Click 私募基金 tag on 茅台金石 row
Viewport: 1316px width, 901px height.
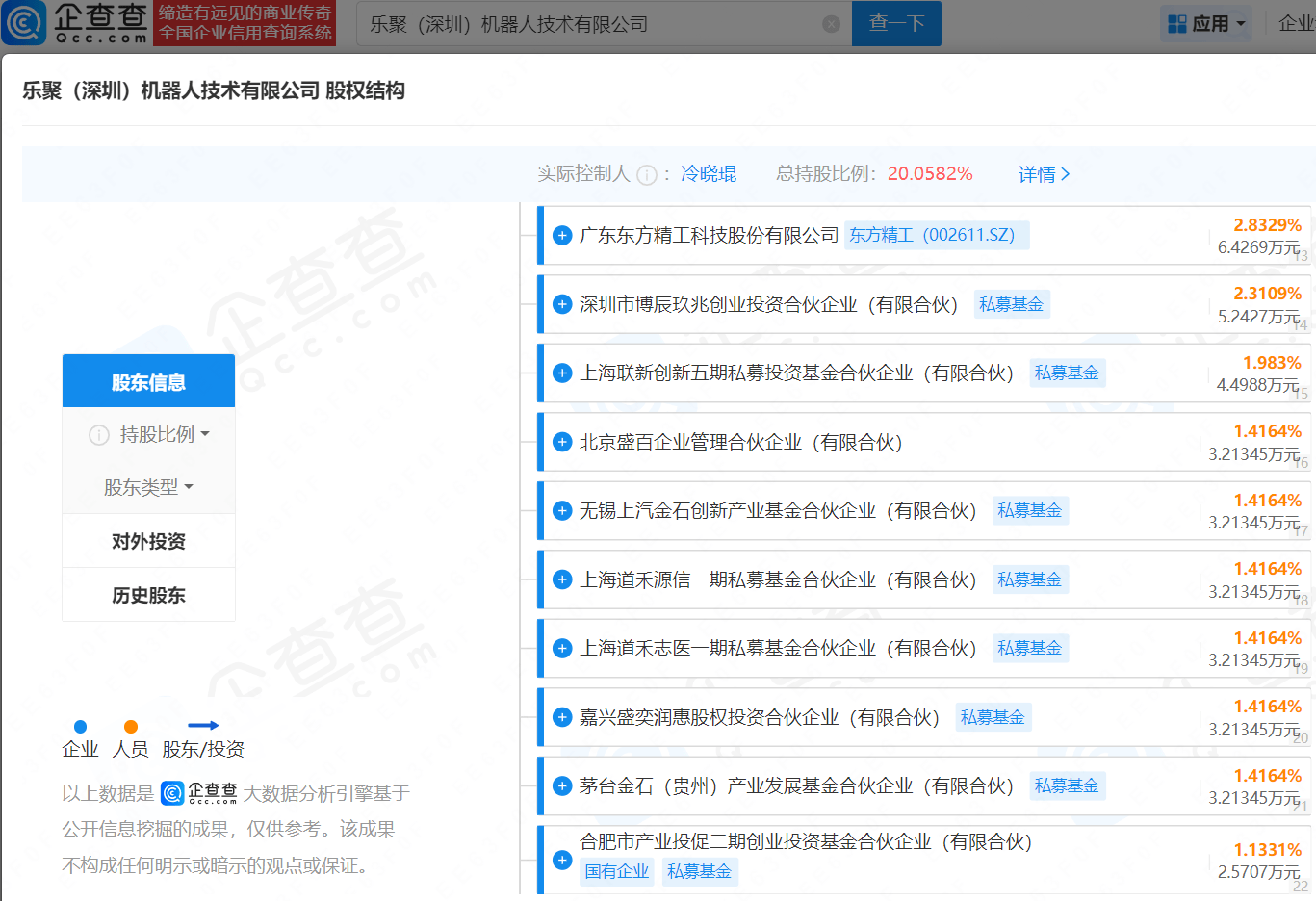(x=1067, y=785)
